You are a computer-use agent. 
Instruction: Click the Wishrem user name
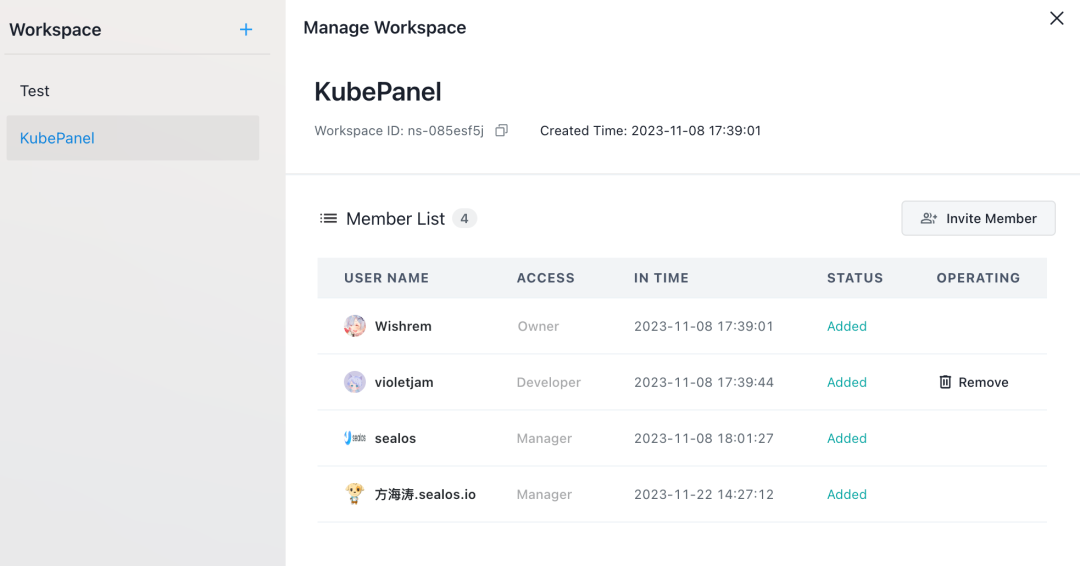tap(403, 326)
